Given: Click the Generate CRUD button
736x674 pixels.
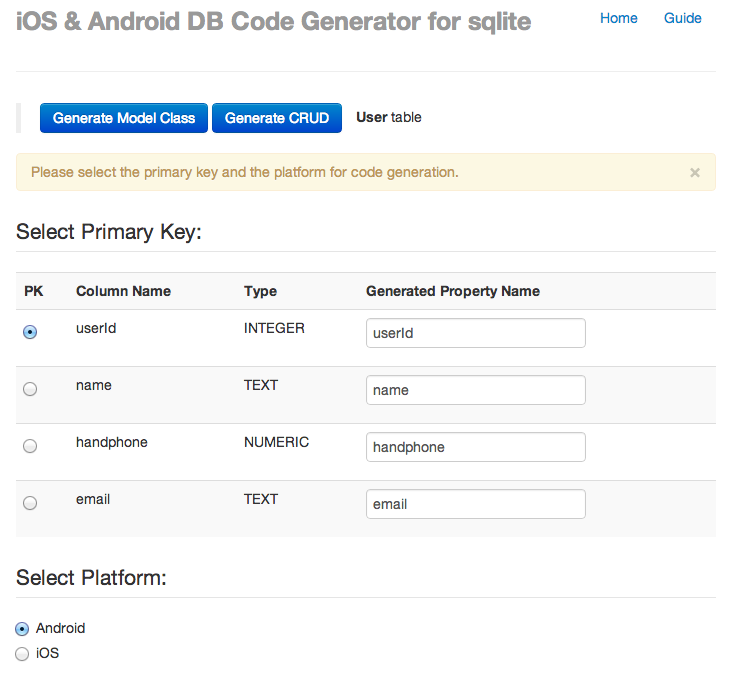Looking at the screenshot, I should point(277,118).
